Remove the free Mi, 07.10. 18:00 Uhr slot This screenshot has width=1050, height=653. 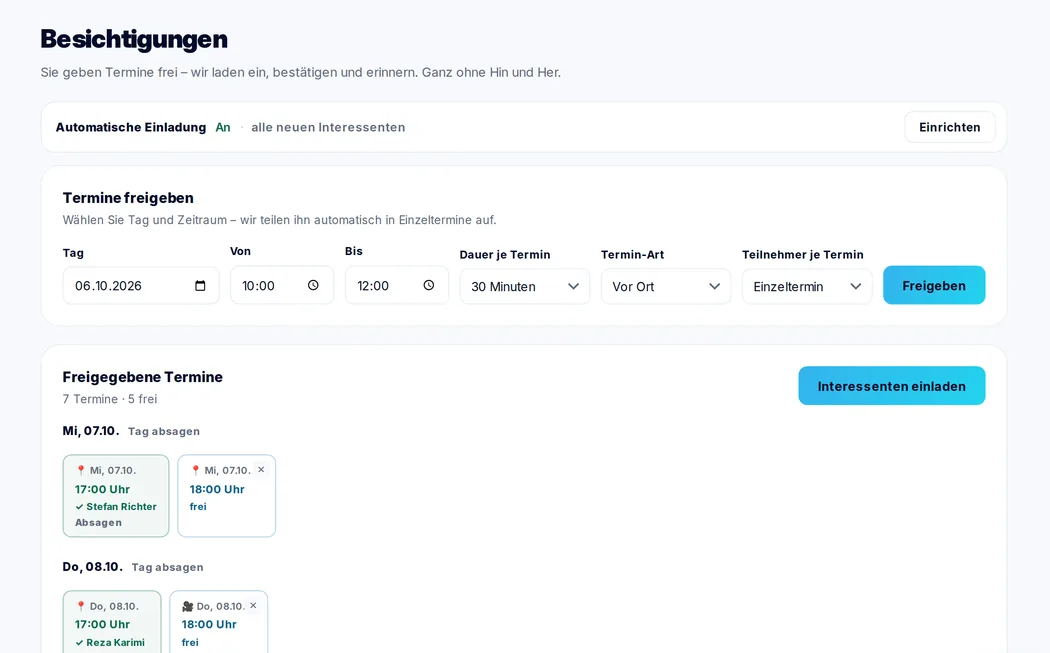click(x=261, y=469)
